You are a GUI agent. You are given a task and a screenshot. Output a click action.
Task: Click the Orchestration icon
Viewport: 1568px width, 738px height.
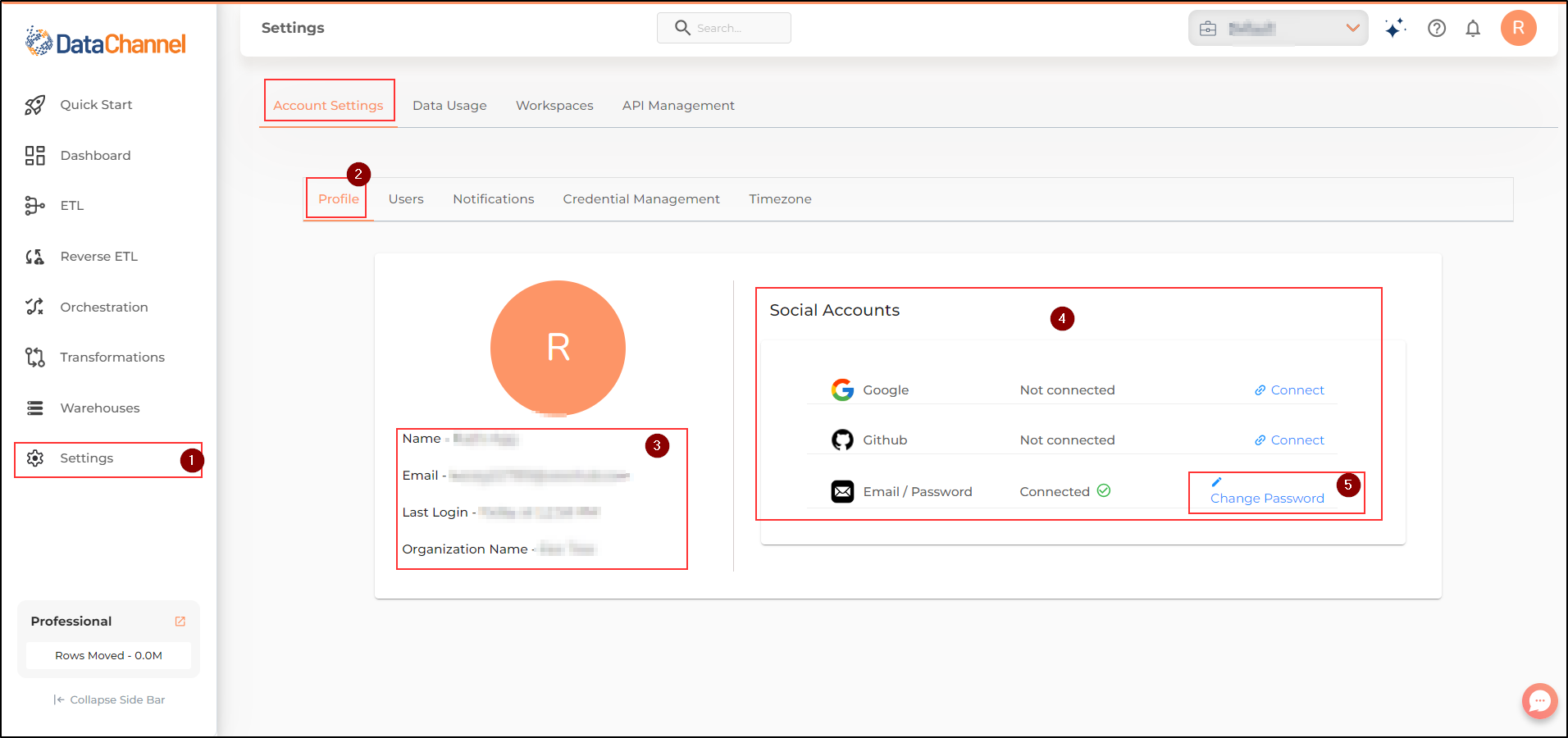click(34, 307)
